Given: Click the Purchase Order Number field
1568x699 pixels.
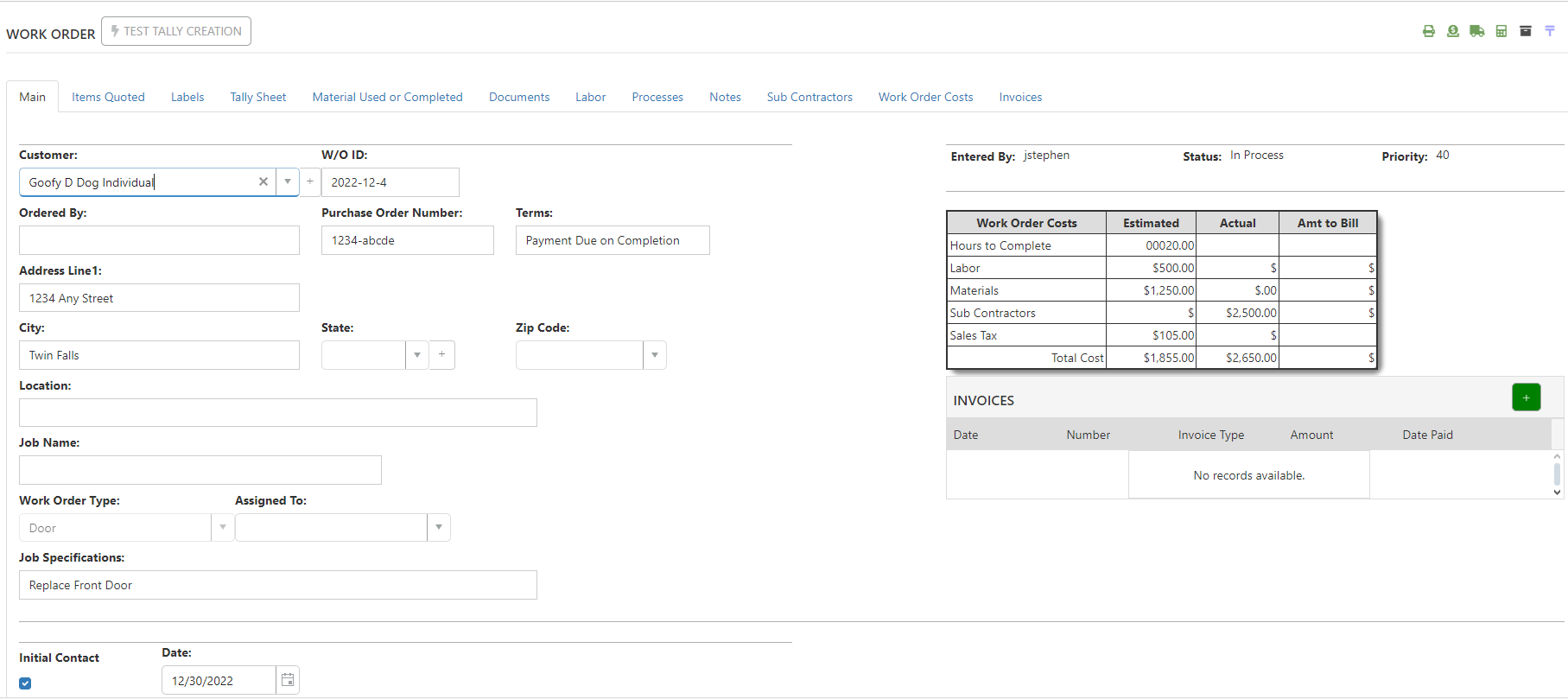Looking at the screenshot, I should [408, 240].
